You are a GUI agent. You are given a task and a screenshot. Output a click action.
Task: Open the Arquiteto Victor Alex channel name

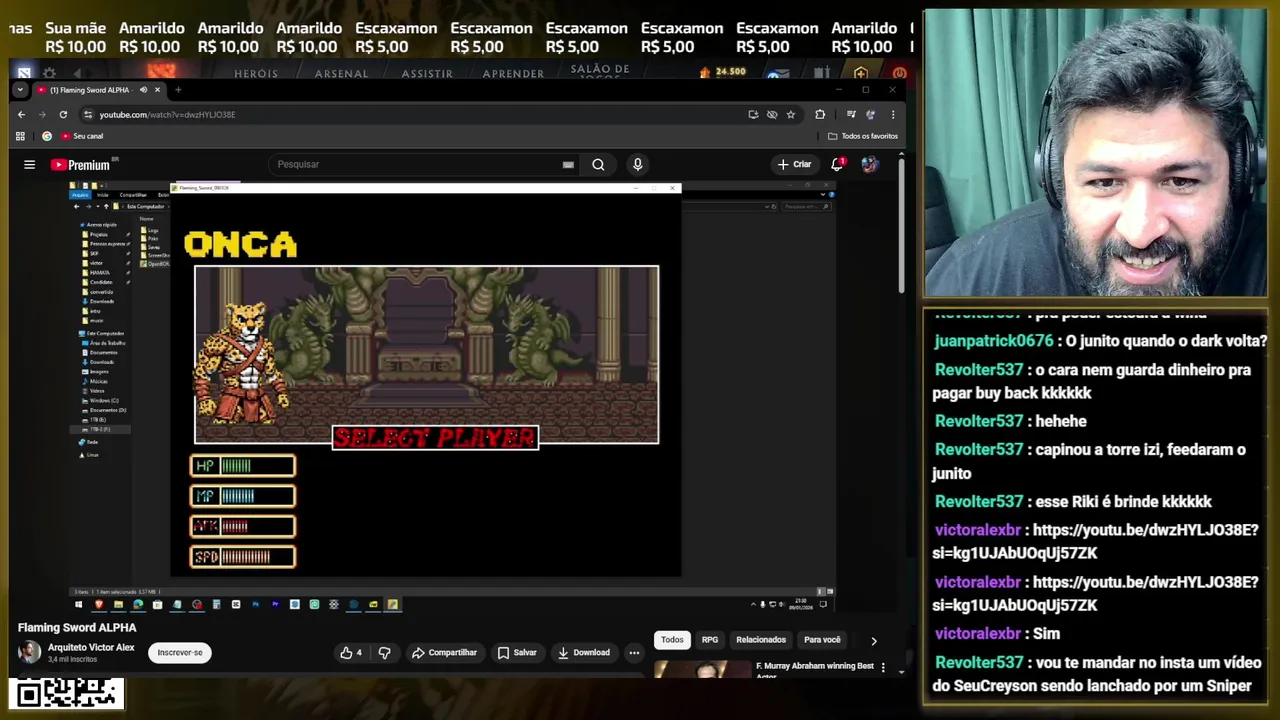click(x=91, y=647)
